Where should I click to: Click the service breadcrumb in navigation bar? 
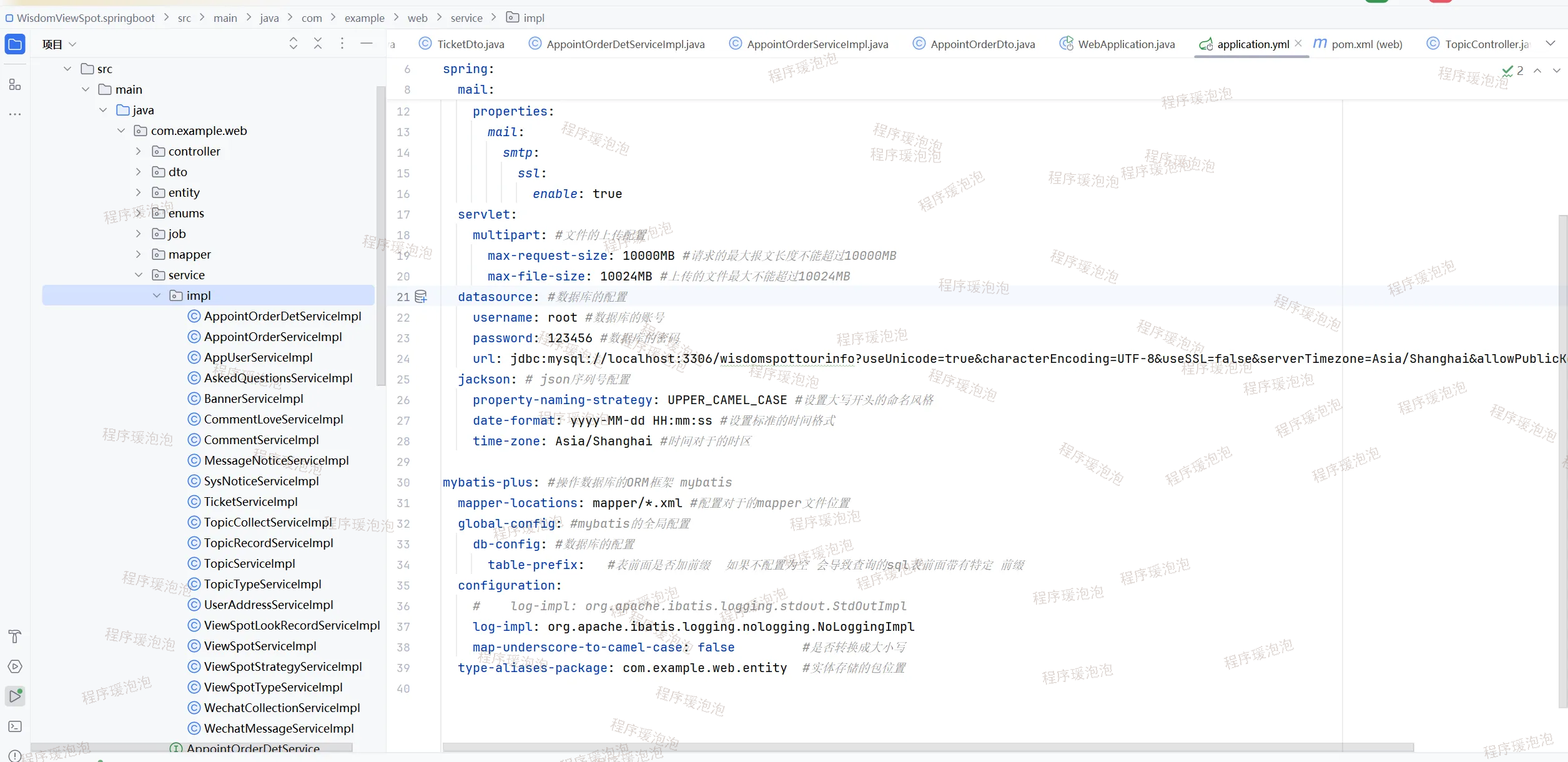point(466,18)
